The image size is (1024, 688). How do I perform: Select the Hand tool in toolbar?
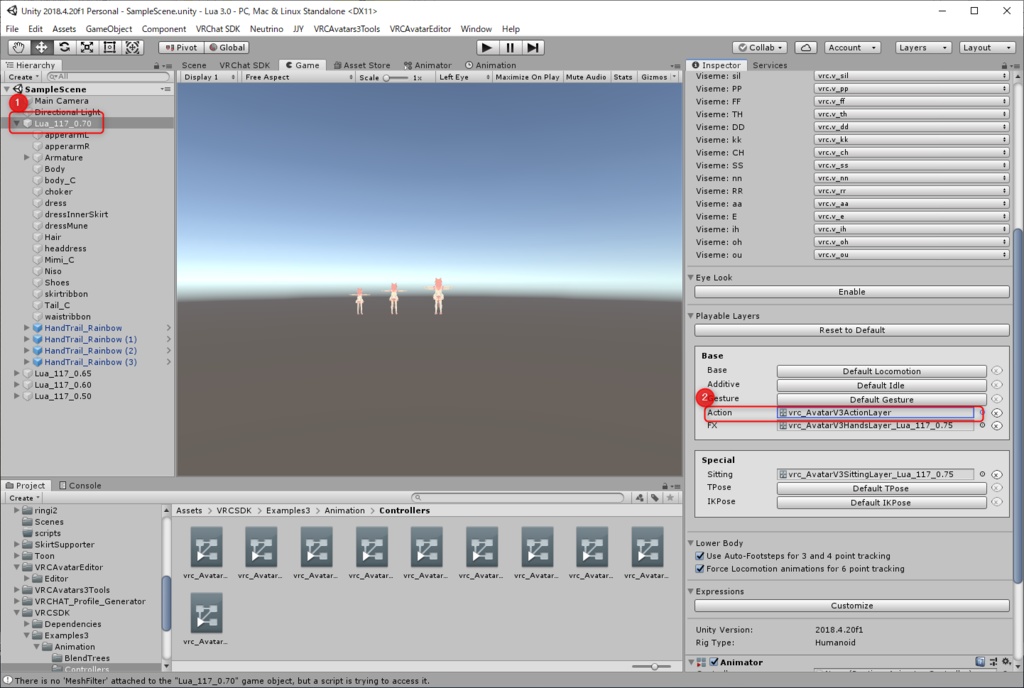click(x=18, y=47)
